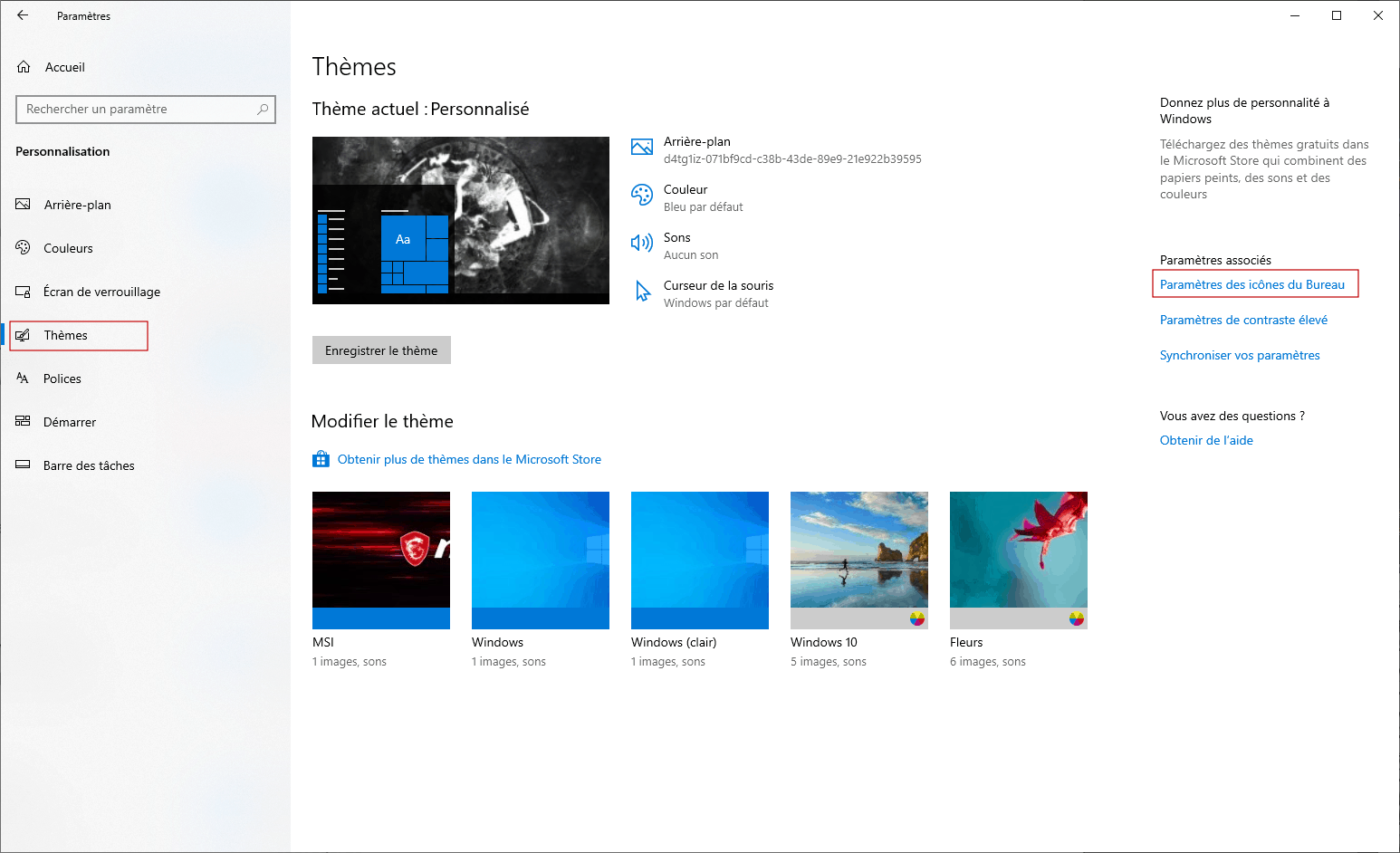Open the Sons speaker icon

click(642, 243)
